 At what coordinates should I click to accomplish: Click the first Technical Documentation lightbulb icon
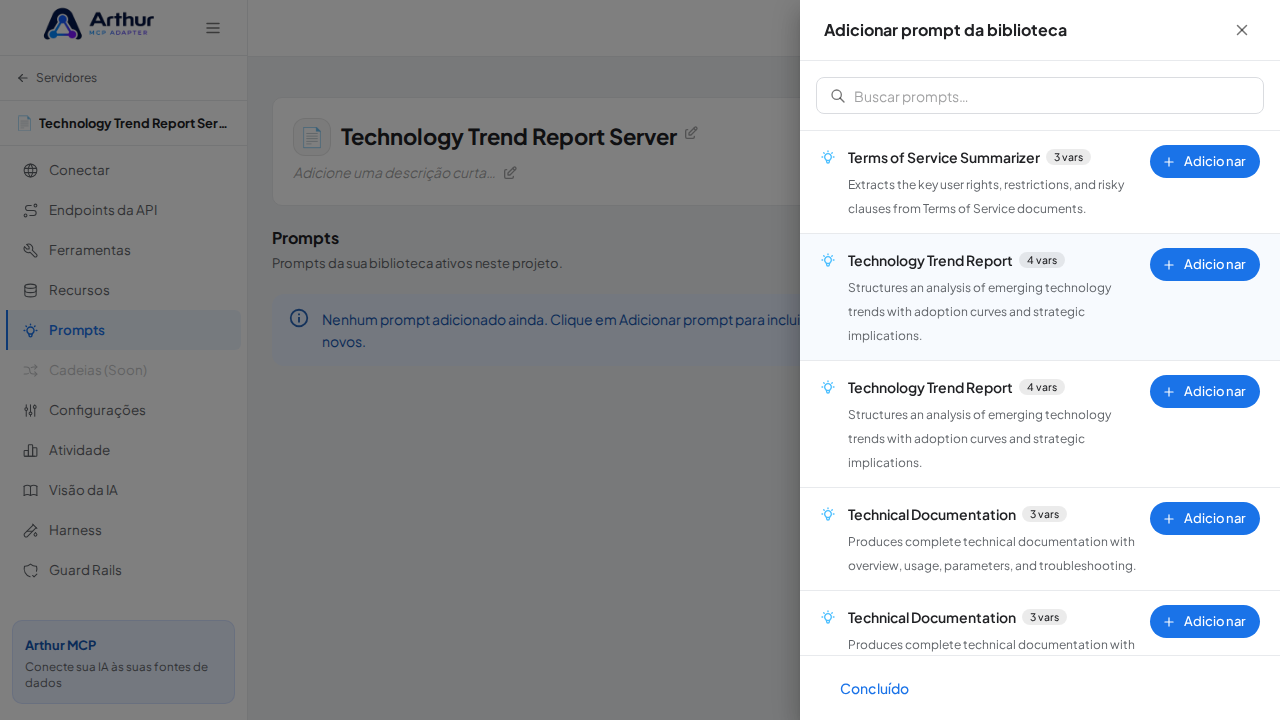click(x=828, y=514)
